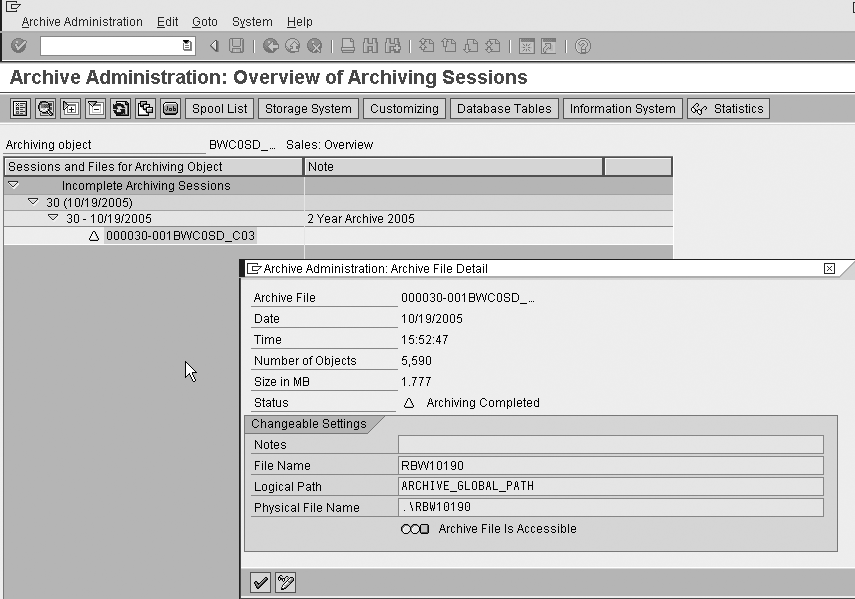Select archive file 000030-001BWC0SD_C03 in tree
The width and height of the screenshot is (855, 599).
click(180, 235)
